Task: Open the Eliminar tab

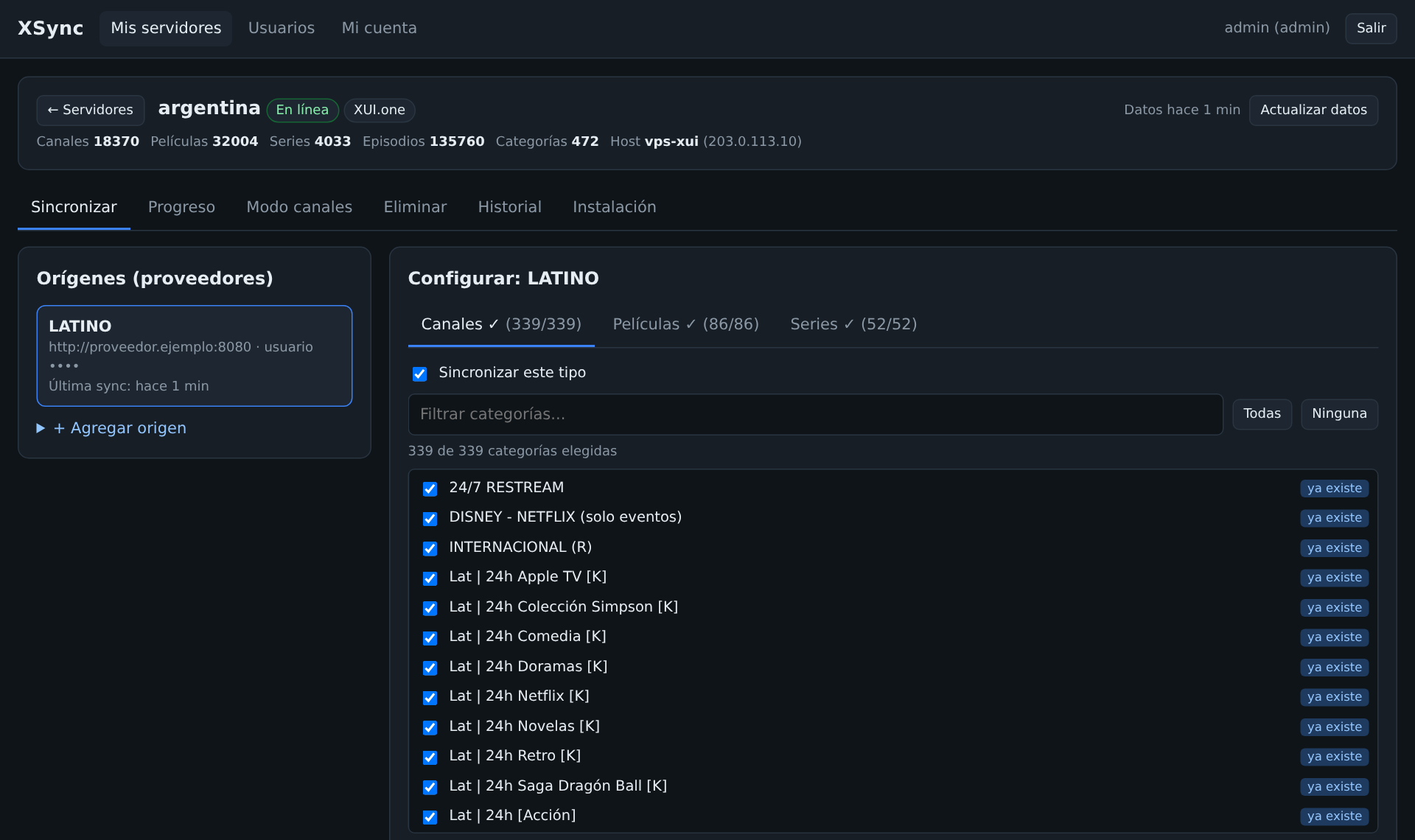Action: (x=415, y=207)
